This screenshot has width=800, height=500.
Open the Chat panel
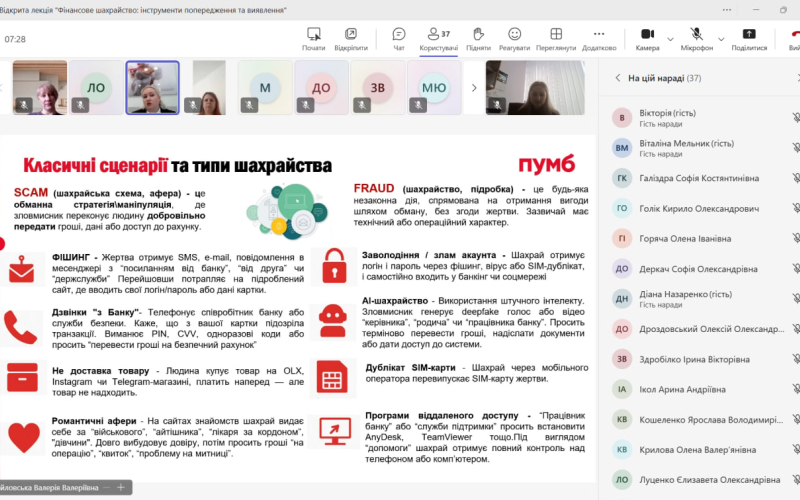click(x=399, y=38)
